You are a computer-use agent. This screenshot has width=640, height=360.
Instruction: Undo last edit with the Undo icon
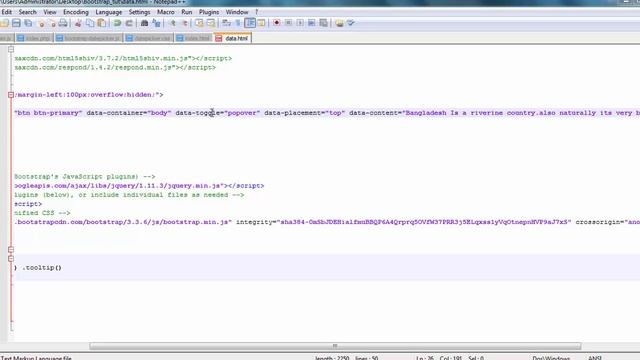(x=118, y=23)
